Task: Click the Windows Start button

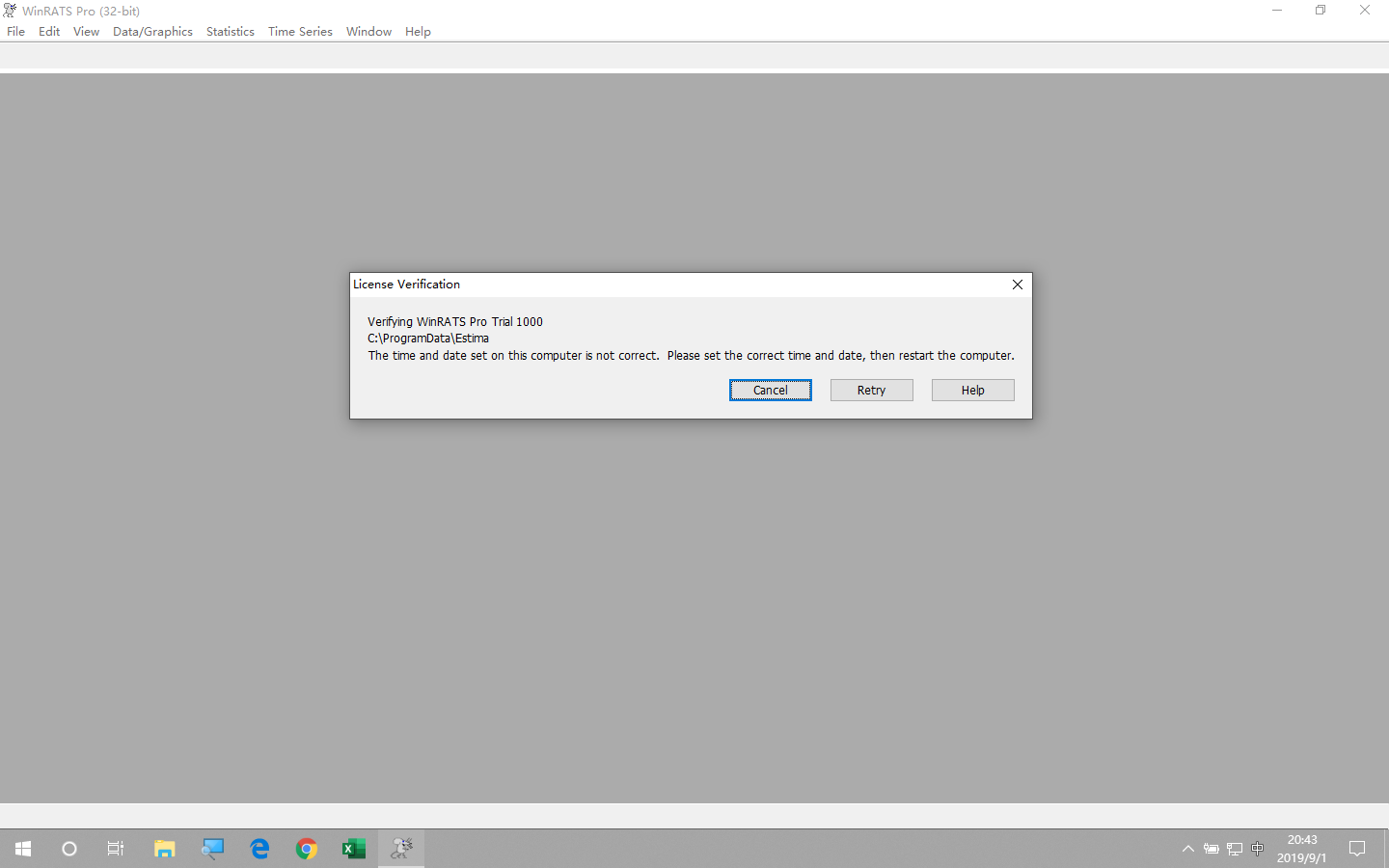Action: point(23,849)
